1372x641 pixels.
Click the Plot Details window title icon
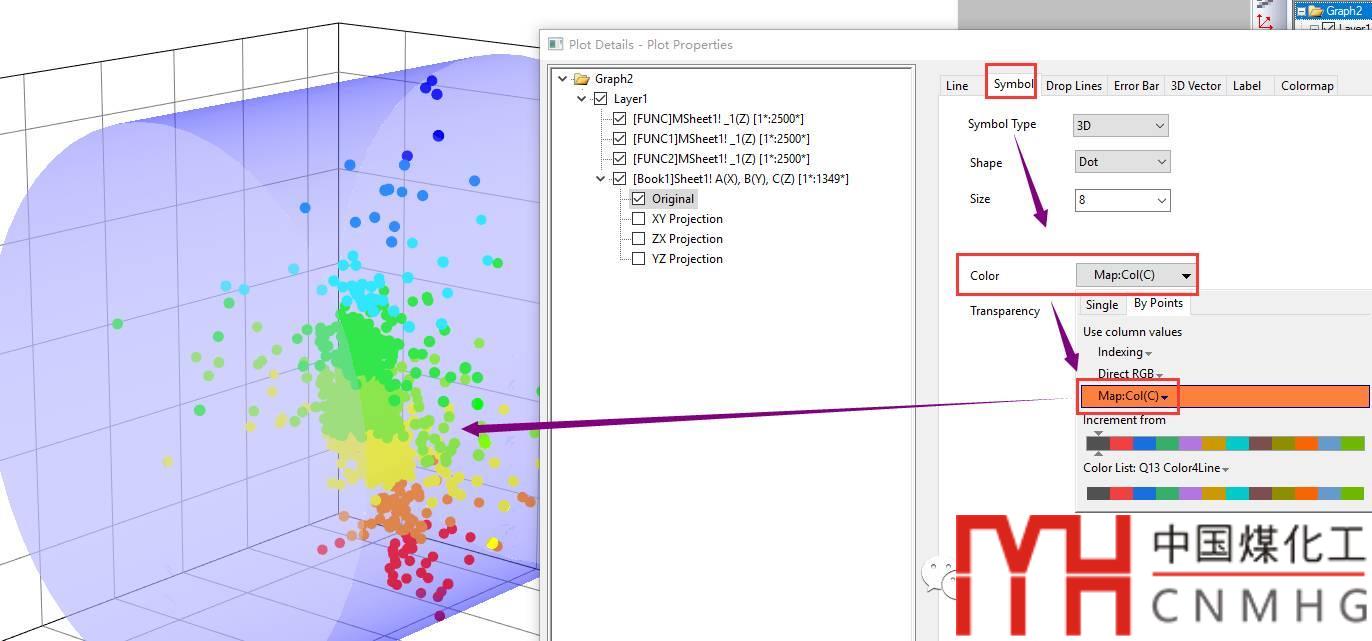[x=556, y=44]
